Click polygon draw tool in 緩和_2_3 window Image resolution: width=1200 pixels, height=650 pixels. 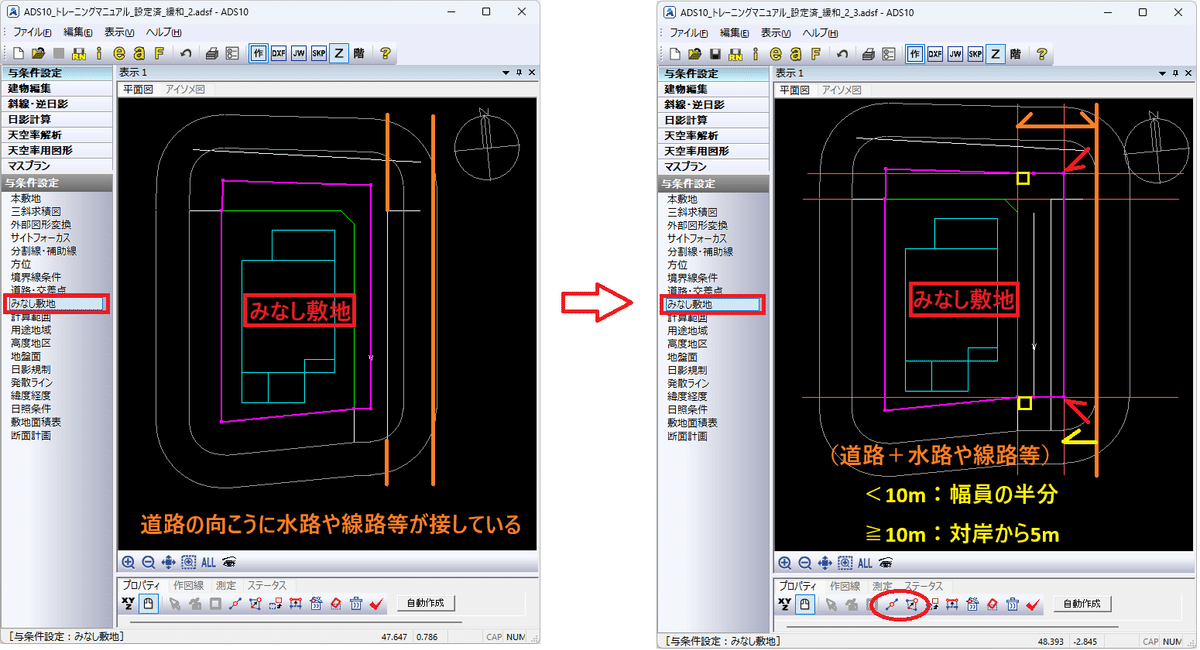pos(911,604)
